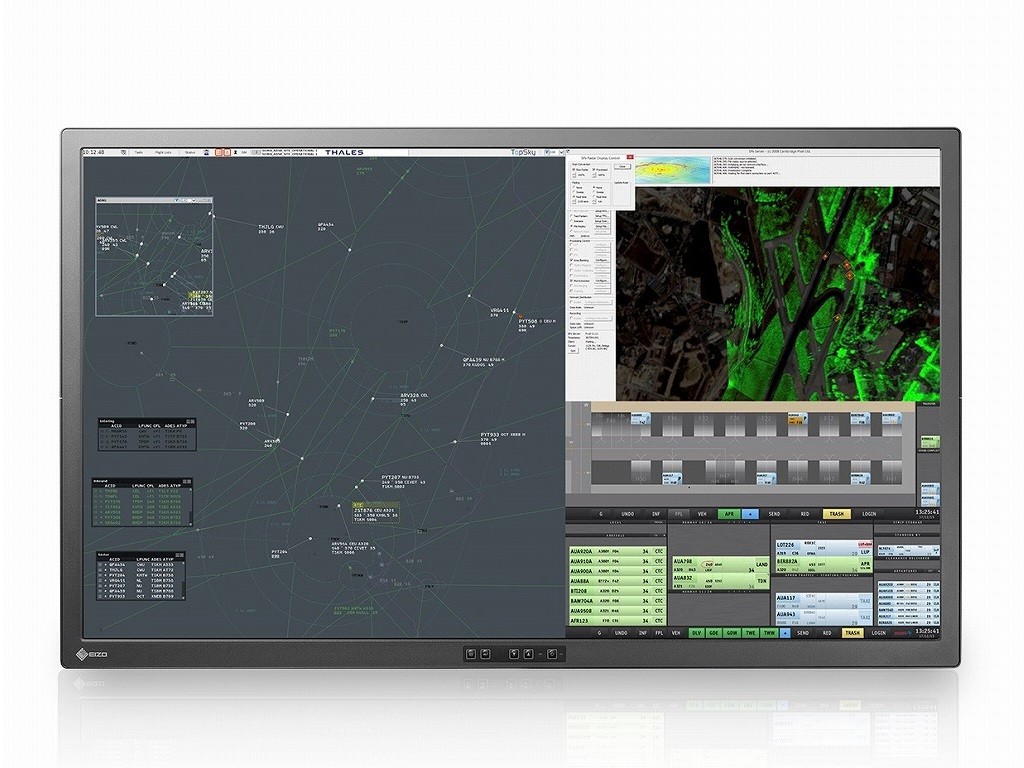
Task: Click the green button right of stand display
Action: click(931, 441)
